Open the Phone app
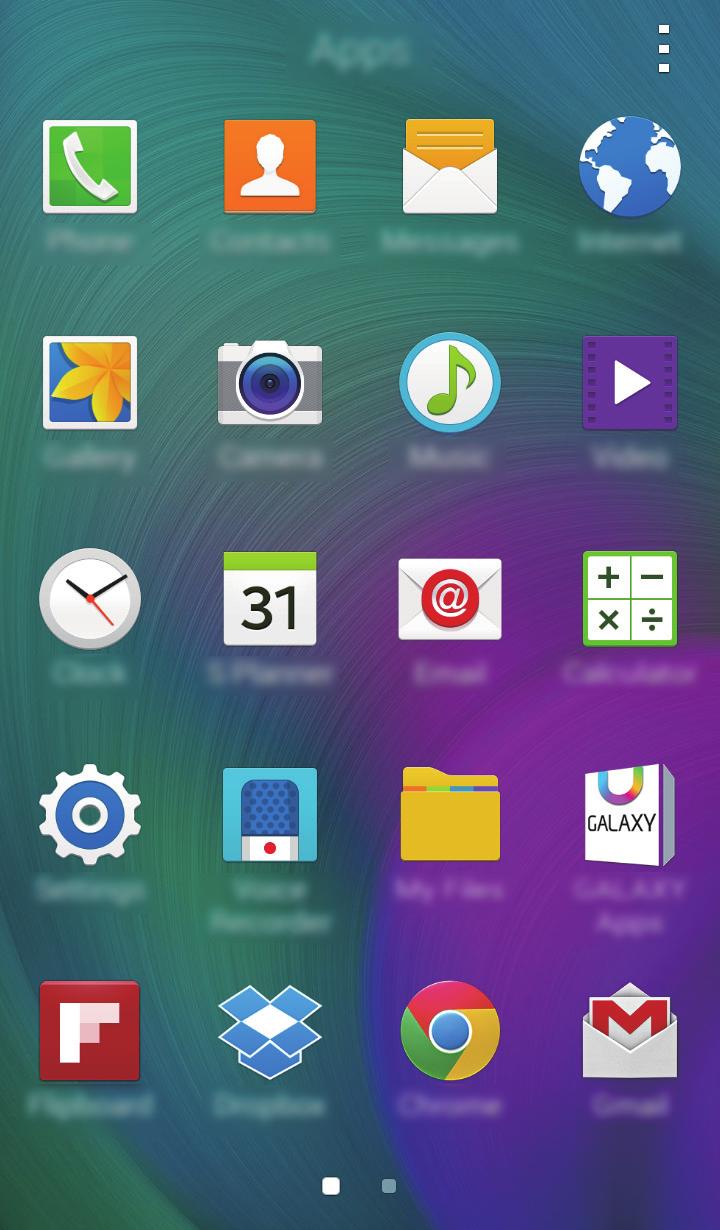 (90, 166)
